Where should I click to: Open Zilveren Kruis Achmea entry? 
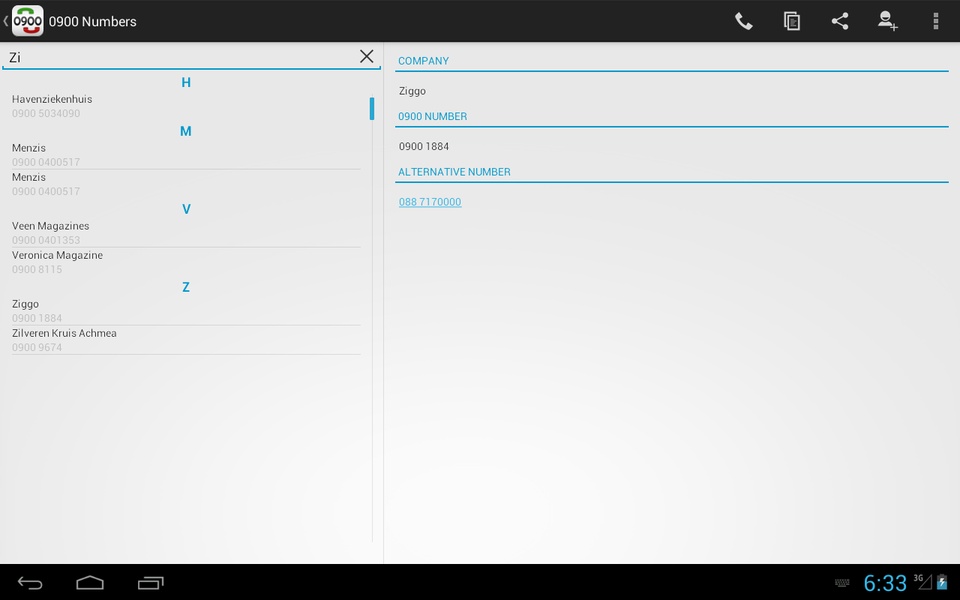click(x=186, y=340)
